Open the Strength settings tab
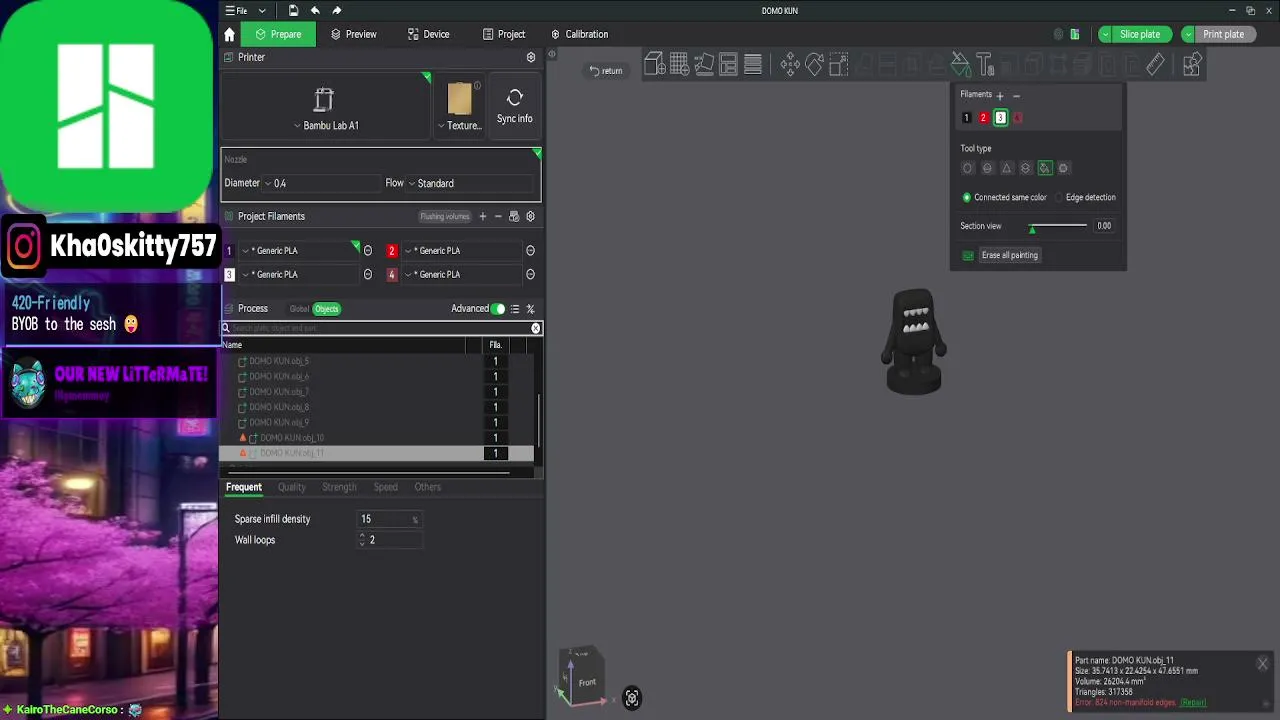The width and height of the screenshot is (1280, 720). (339, 487)
